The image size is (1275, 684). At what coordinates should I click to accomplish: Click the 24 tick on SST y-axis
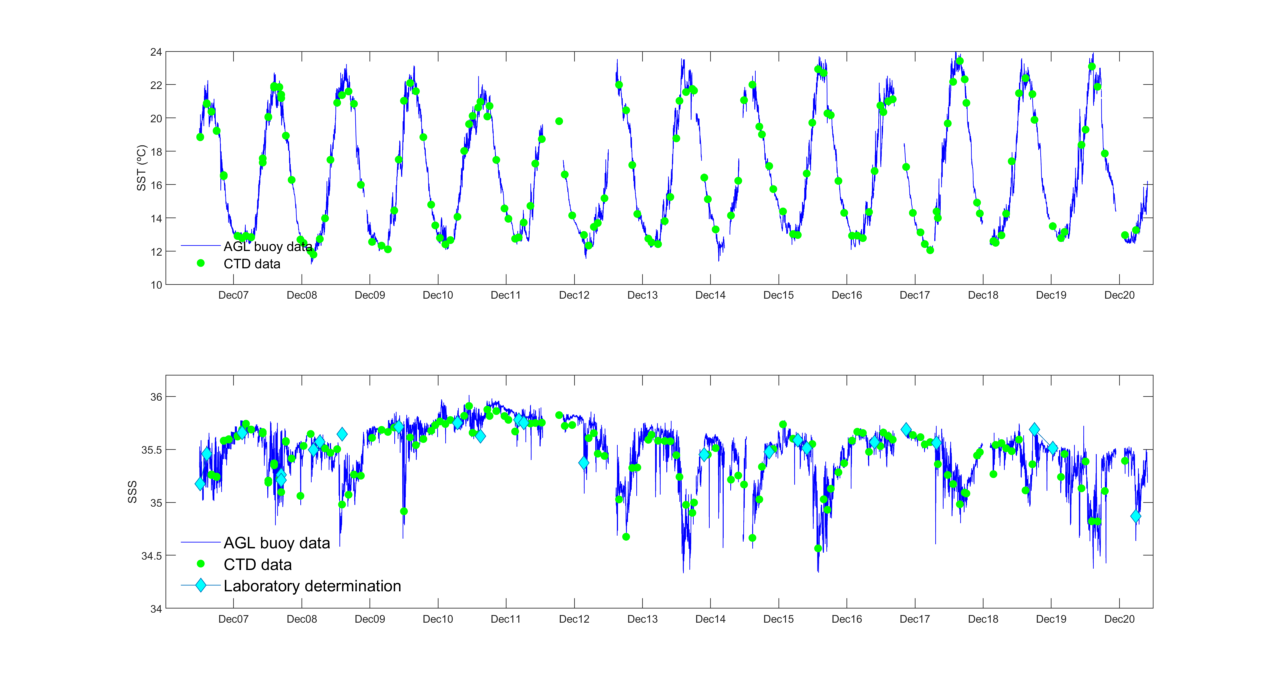157,52
